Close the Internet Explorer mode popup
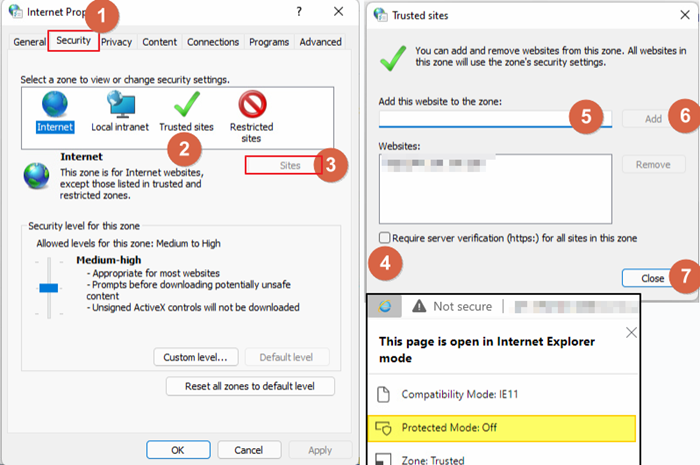 pyautogui.click(x=630, y=333)
